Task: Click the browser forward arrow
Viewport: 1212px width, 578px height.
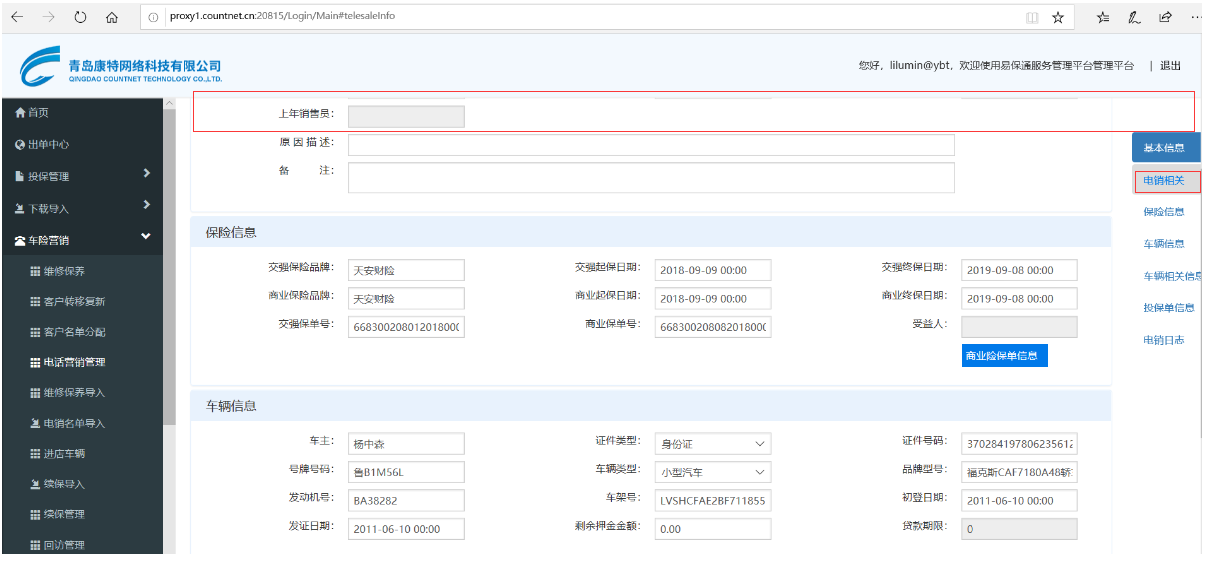Action: (48, 17)
